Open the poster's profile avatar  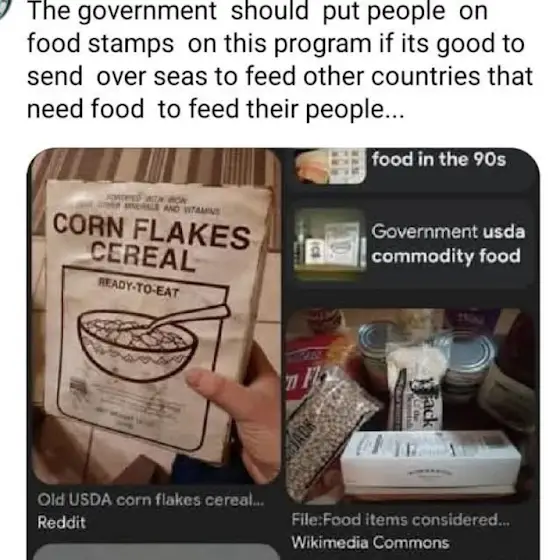[5, 9]
